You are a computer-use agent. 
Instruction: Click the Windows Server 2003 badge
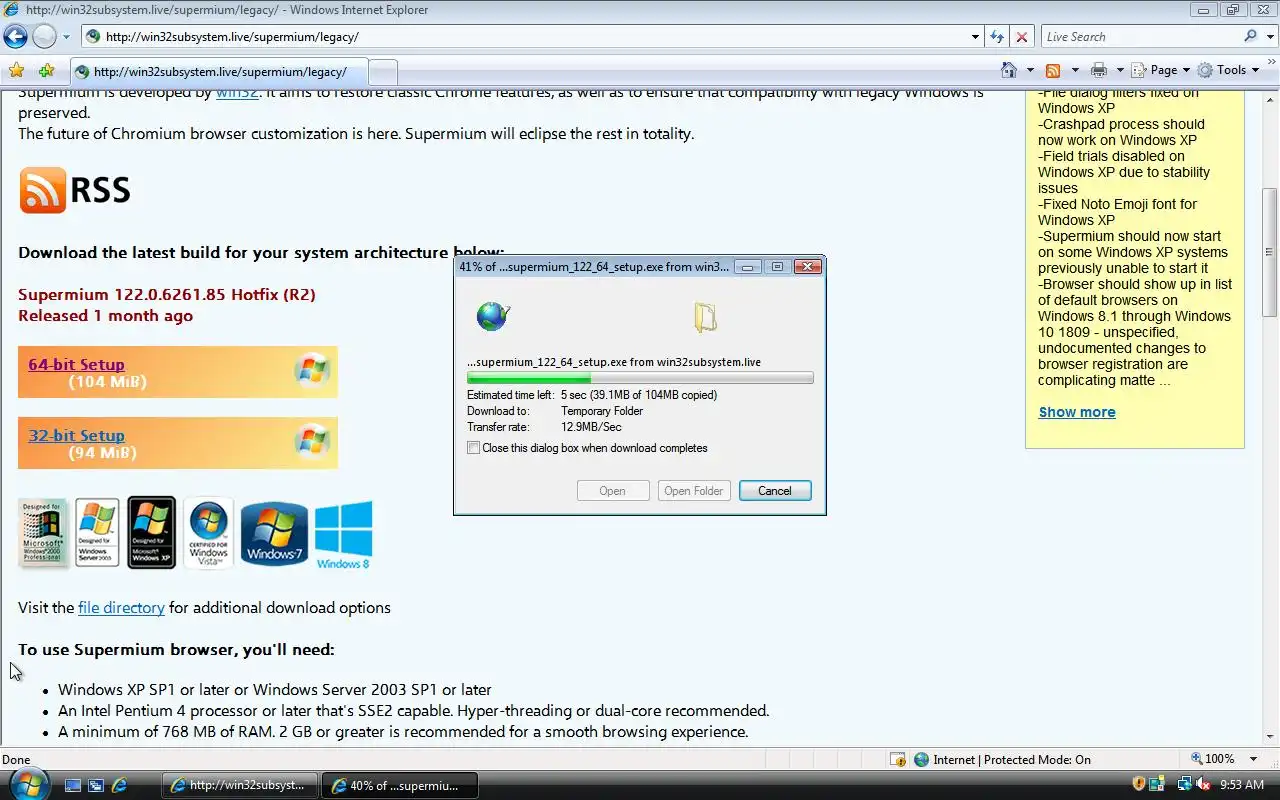[97, 533]
